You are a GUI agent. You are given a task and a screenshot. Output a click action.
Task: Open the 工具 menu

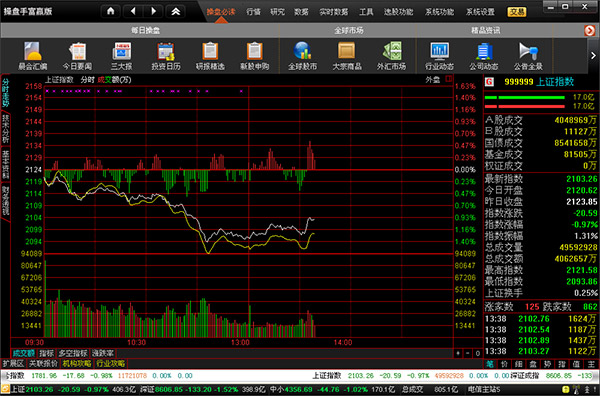pyautogui.click(x=366, y=12)
